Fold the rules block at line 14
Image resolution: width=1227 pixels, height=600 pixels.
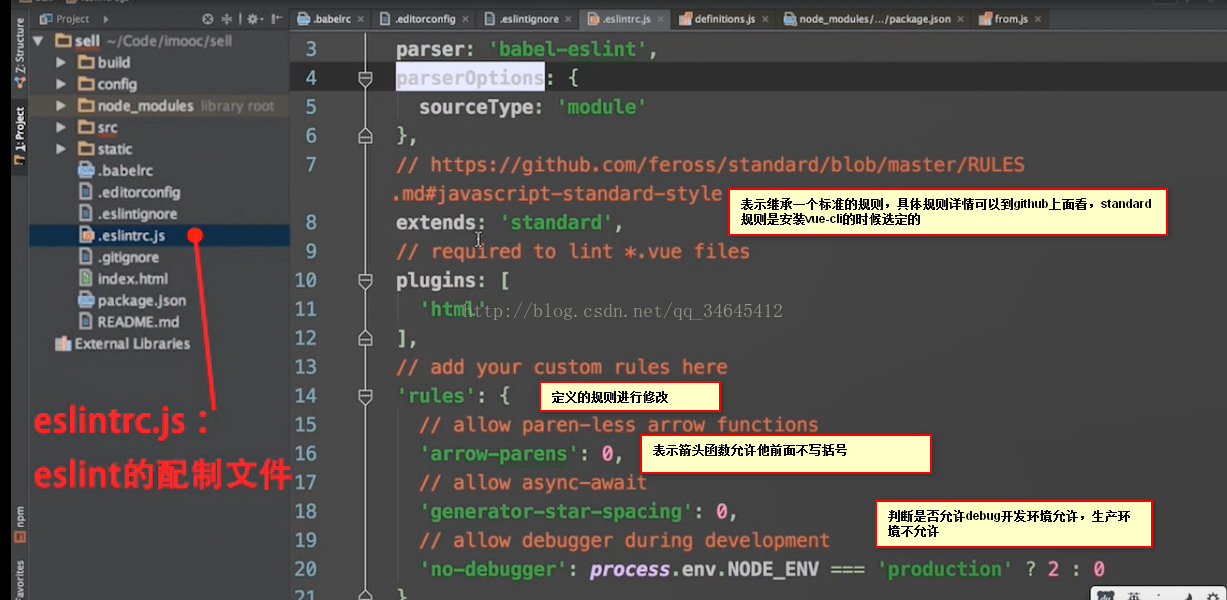pyautogui.click(x=365, y=396)
